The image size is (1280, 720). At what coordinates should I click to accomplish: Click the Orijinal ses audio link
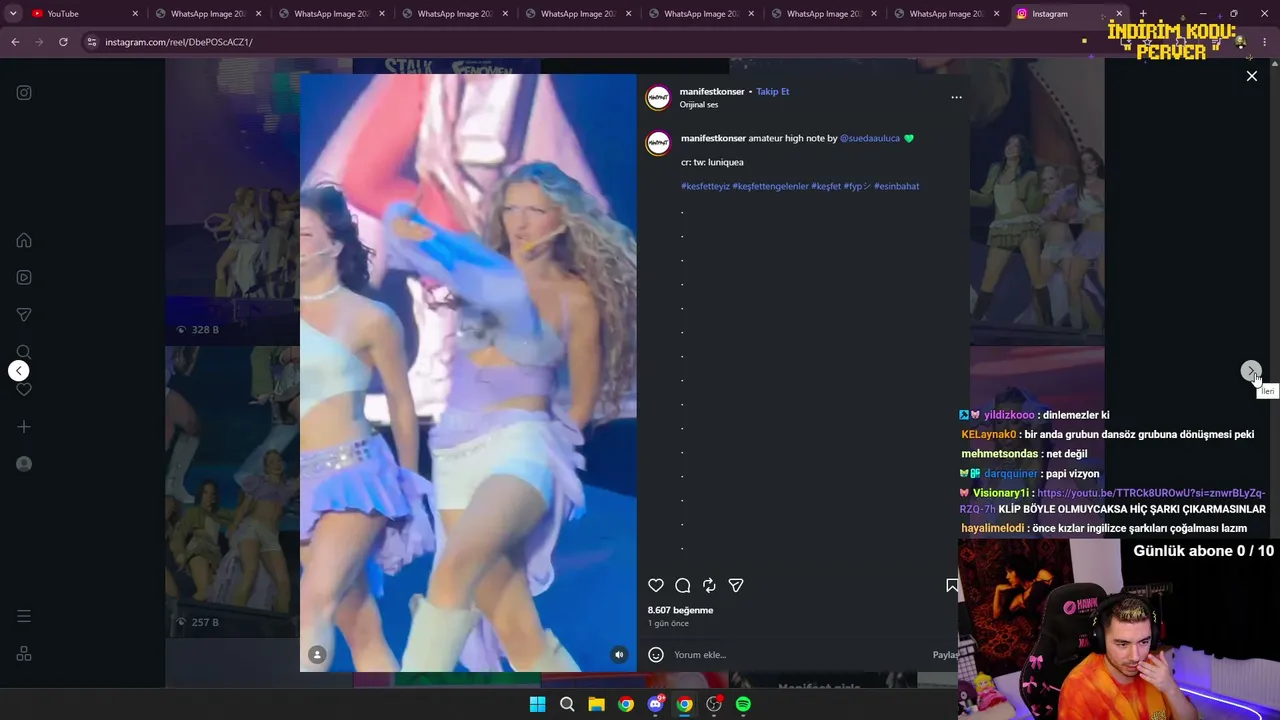point(699,105)
